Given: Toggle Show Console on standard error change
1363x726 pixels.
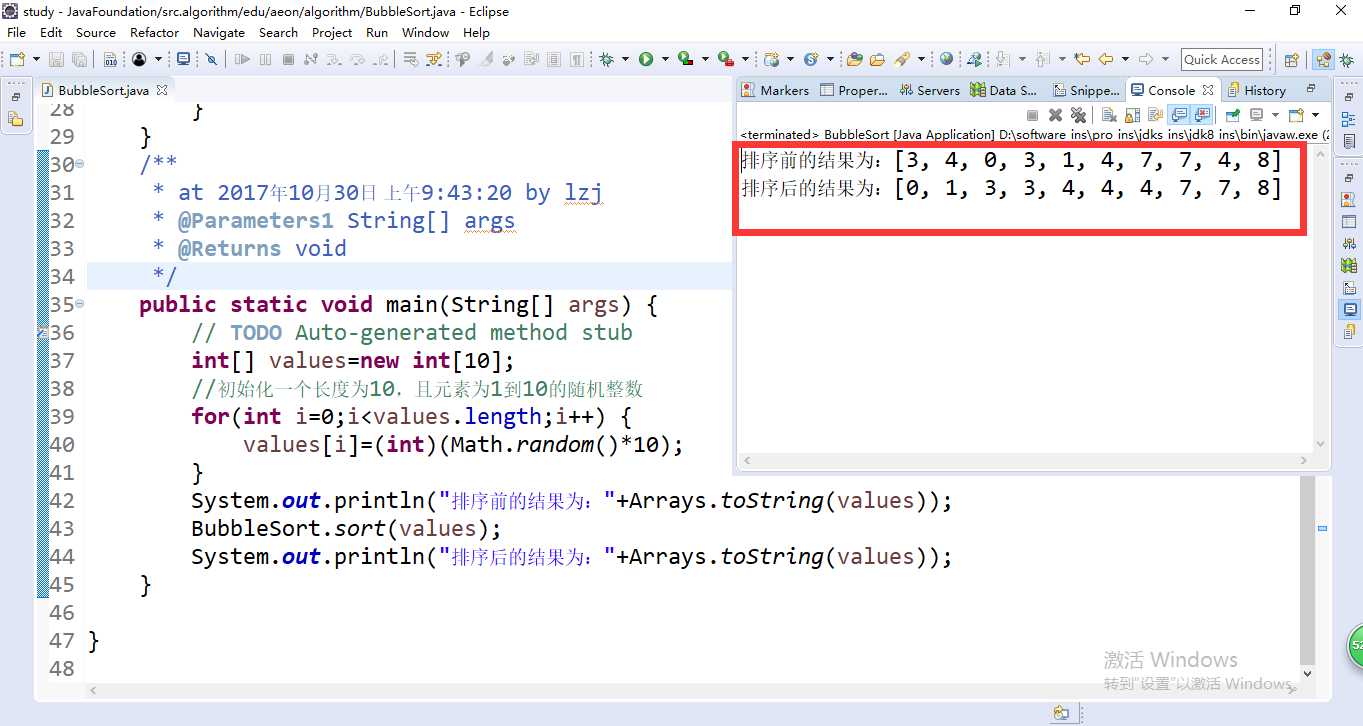Looking at the screenshot, I should coord(1202,114).
